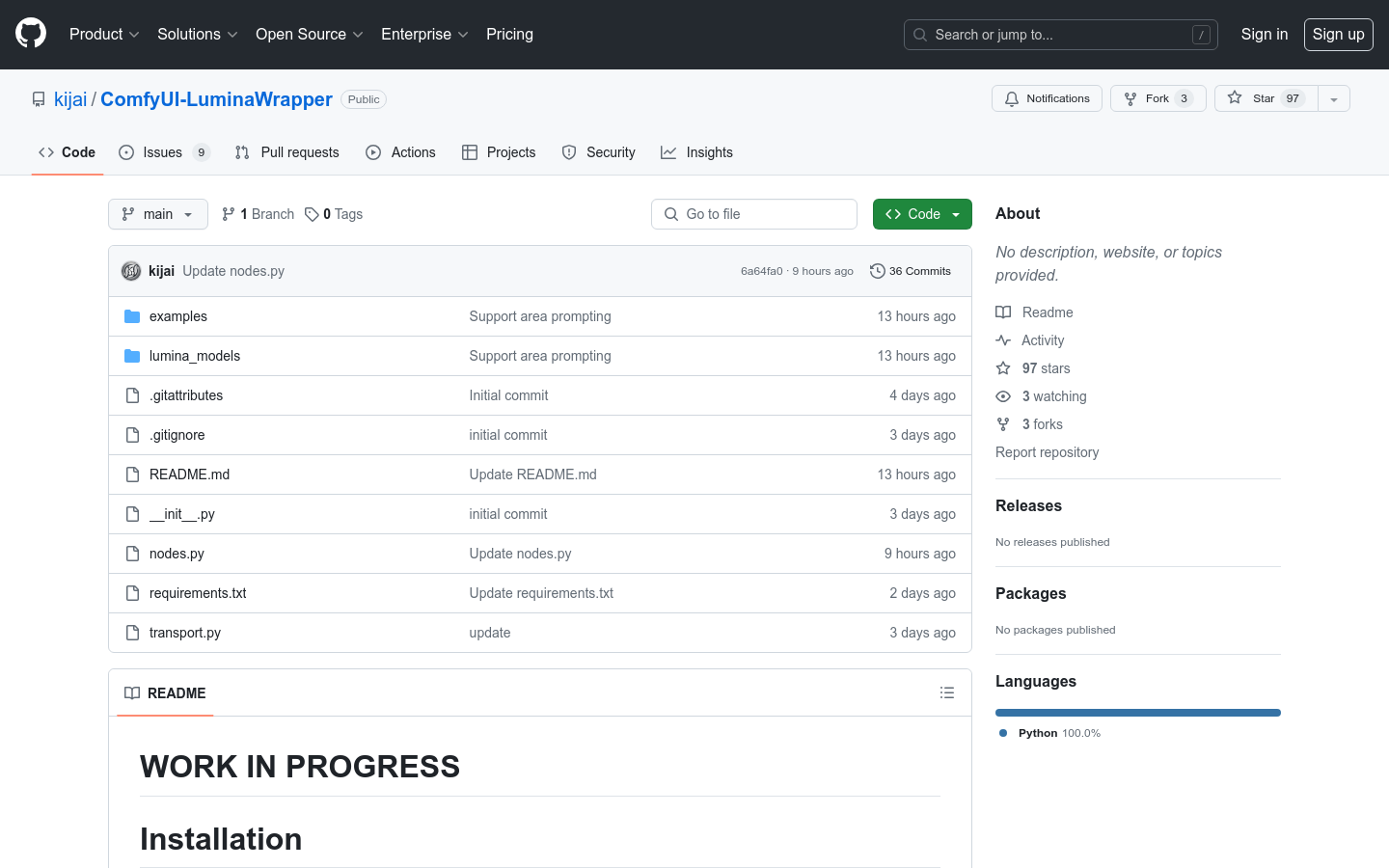This screenshot has width=1389, height=868.
Task: Click the requirements.txt file icon
Action: (132, 593)
